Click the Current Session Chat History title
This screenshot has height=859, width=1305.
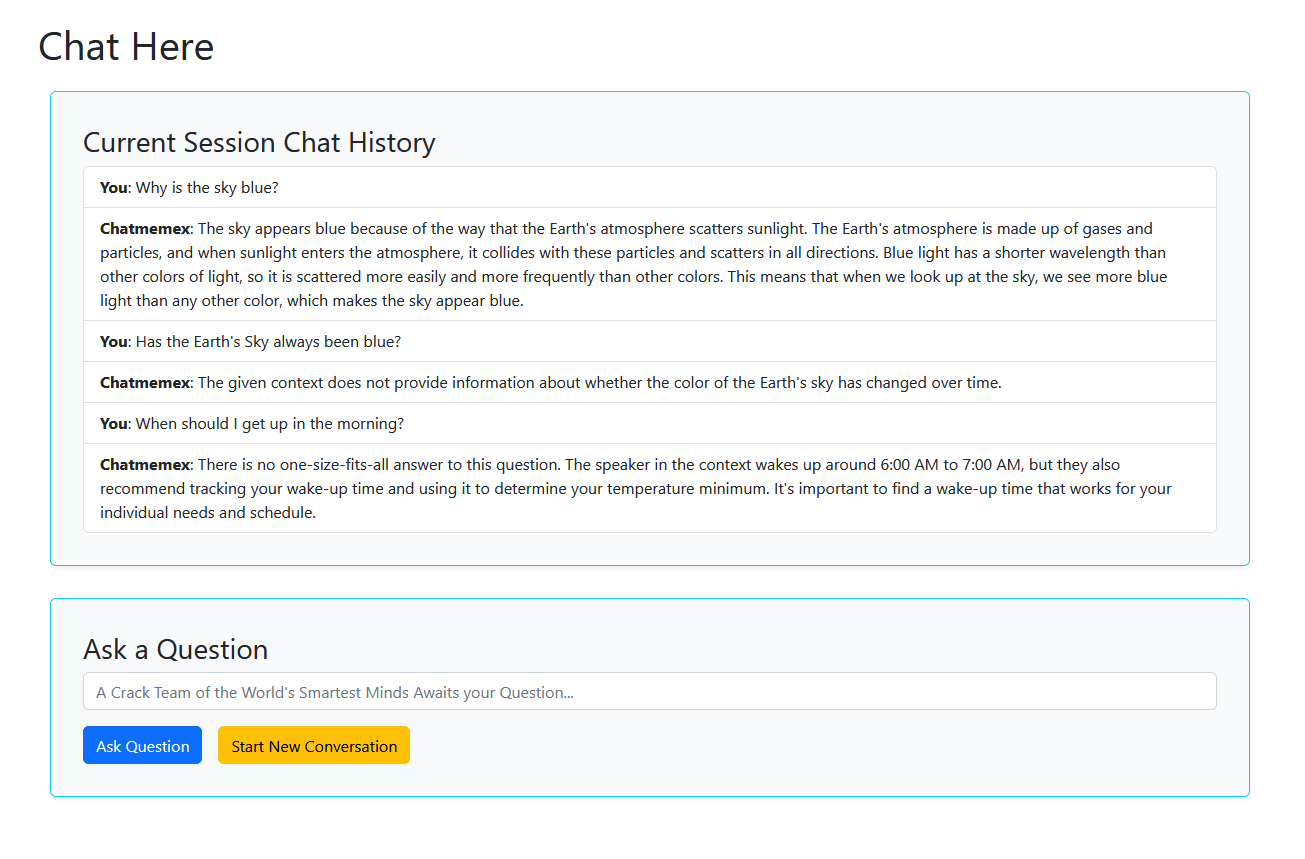[x=259, y=142]
